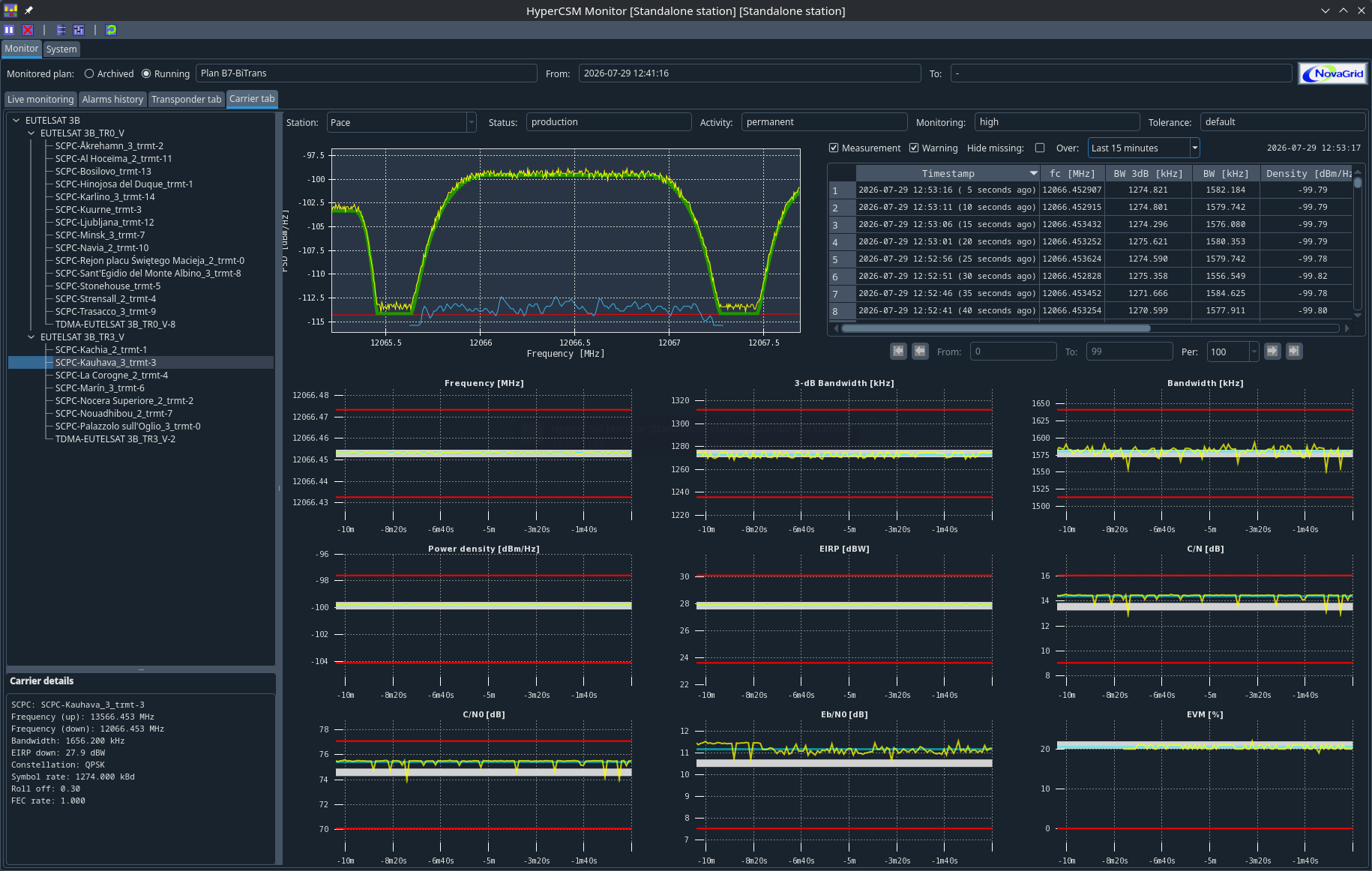The height and width of the screenshot is (896, 1372).
Task: Select SCPC-Kauhava_3_trmt-3 carrier
Action: tap(106, 363)
